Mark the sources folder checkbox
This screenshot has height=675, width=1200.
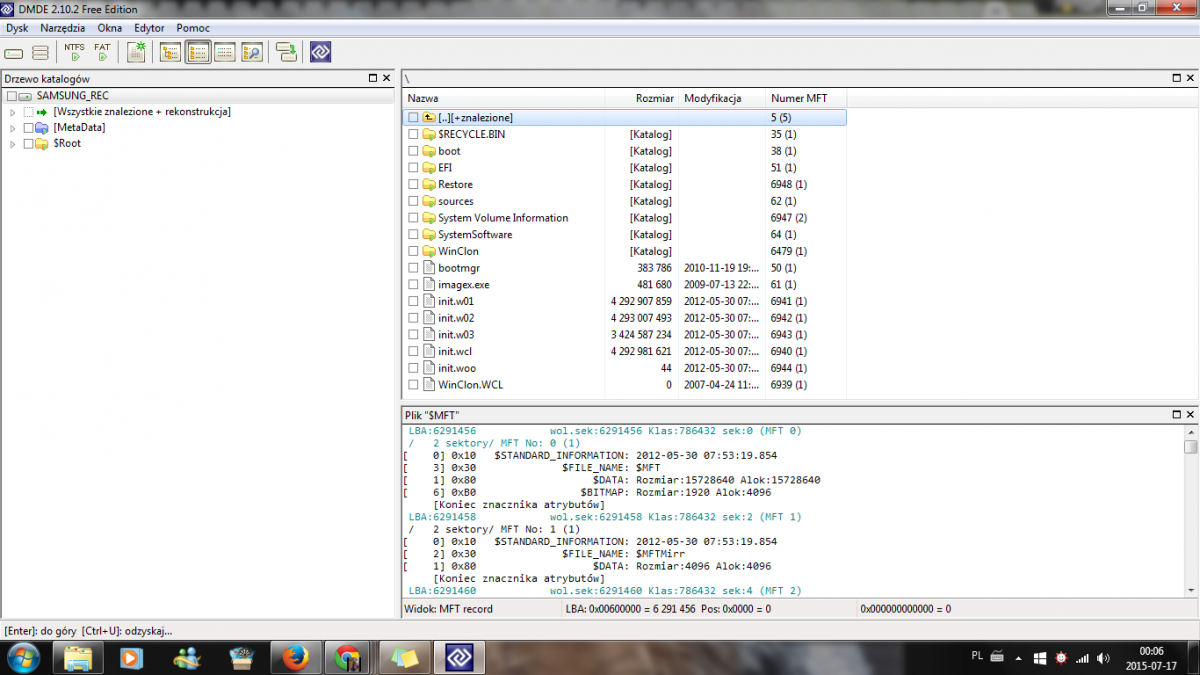tap(413, 201)
